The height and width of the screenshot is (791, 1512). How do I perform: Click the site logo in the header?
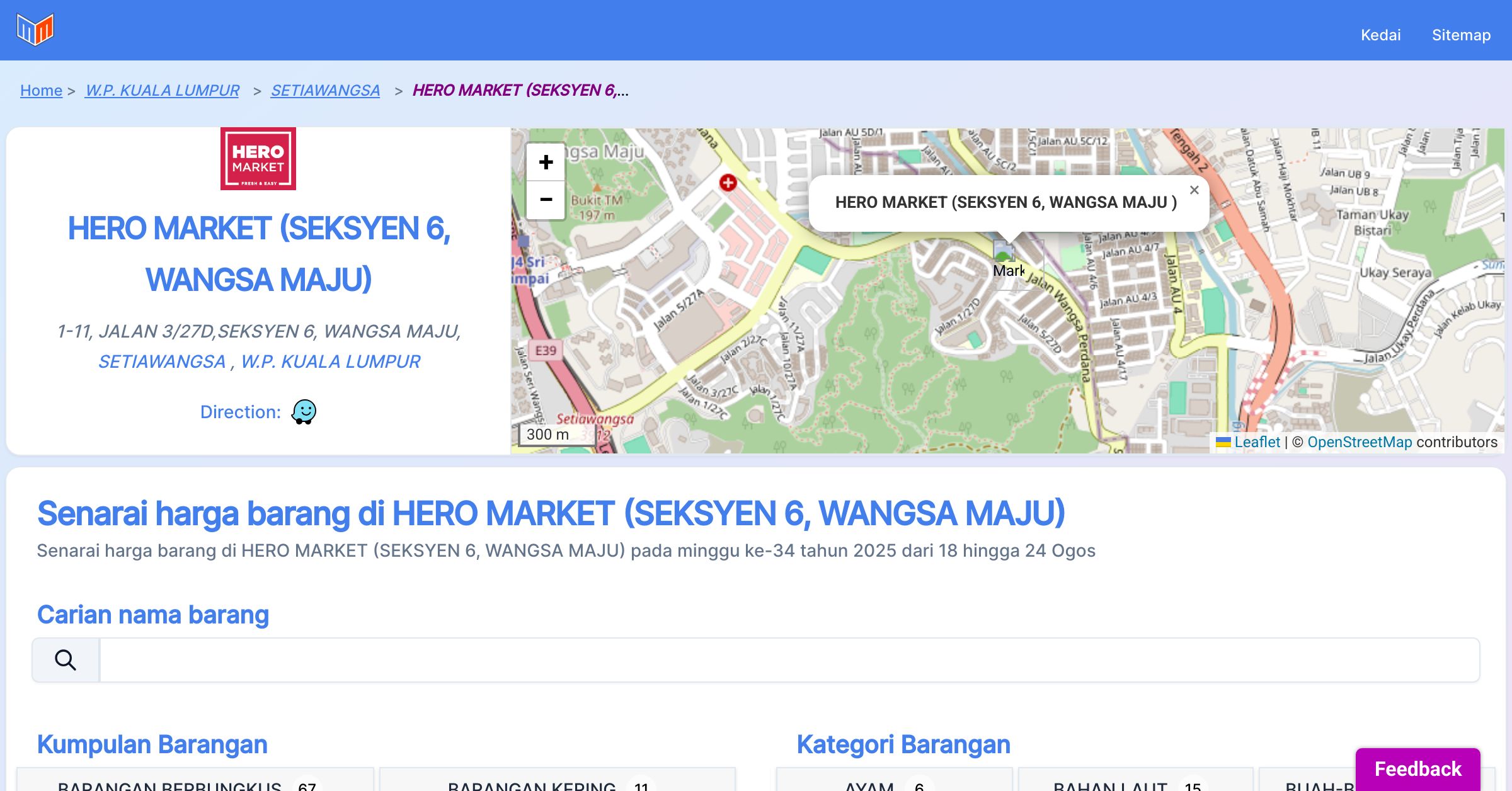point(35,30)
